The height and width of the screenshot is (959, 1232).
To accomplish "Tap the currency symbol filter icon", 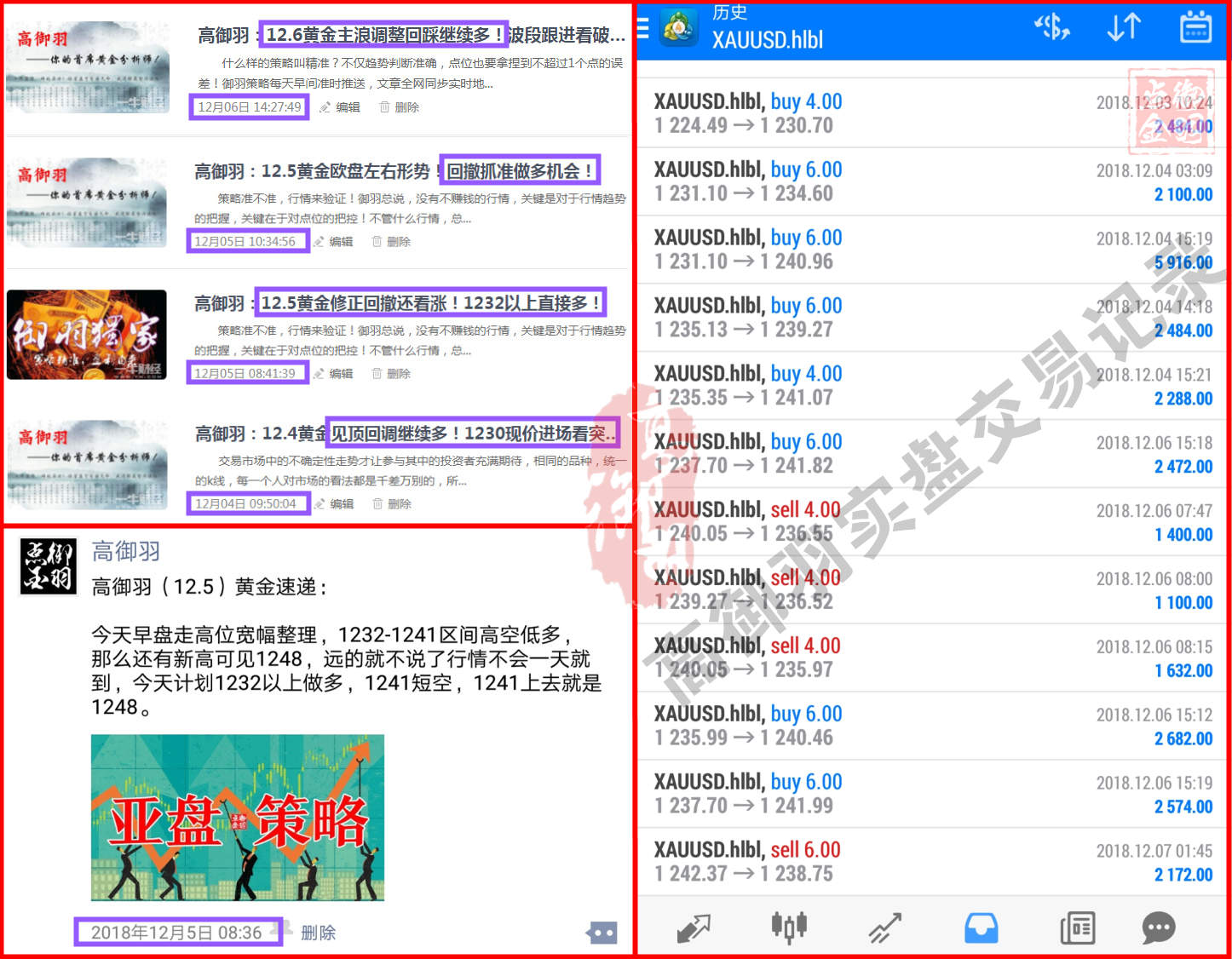I will point(1052,28).
